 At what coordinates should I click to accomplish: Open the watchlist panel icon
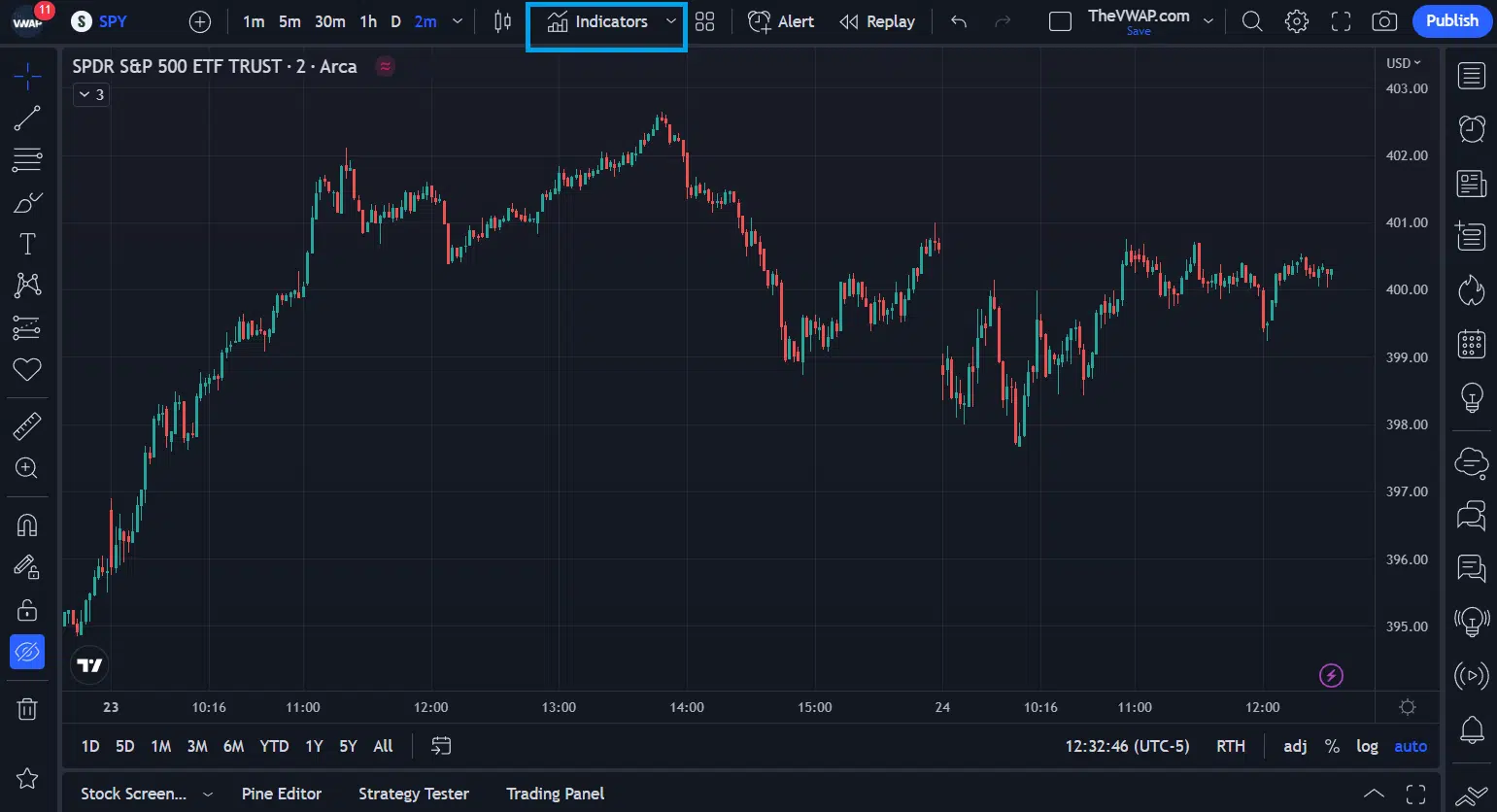[1472, 76]
